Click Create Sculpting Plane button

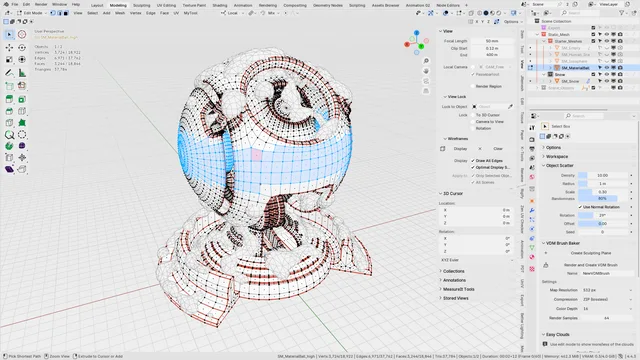[x=591, y=253]
